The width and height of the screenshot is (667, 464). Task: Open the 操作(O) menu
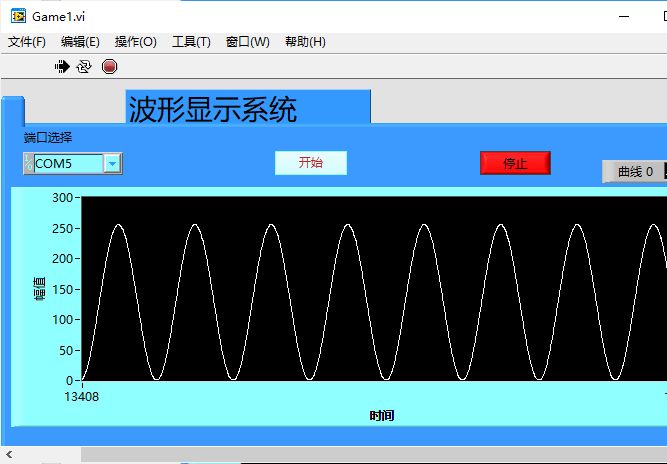136,42
